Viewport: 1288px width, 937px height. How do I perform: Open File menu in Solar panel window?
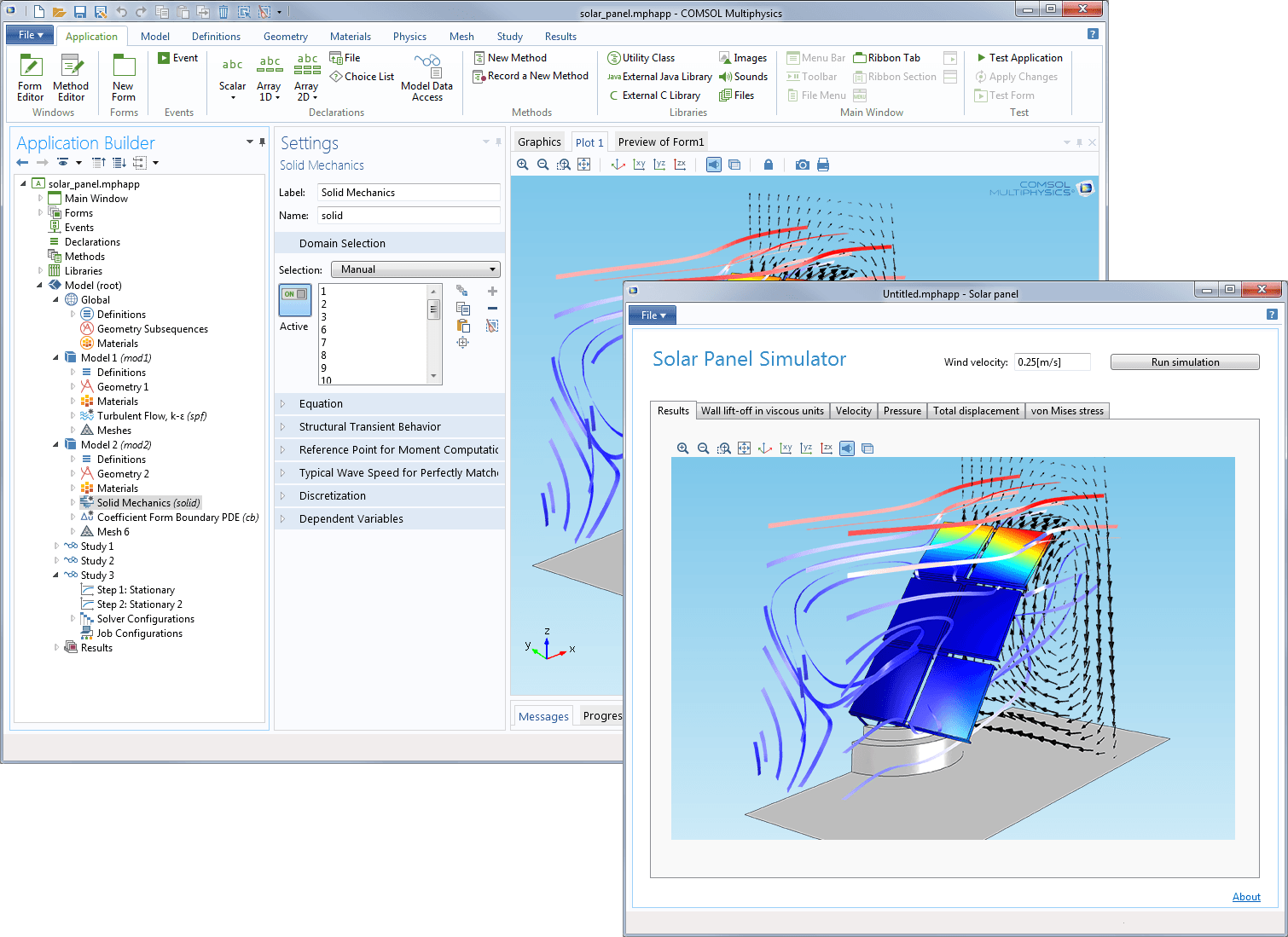[x=653, y=315]
